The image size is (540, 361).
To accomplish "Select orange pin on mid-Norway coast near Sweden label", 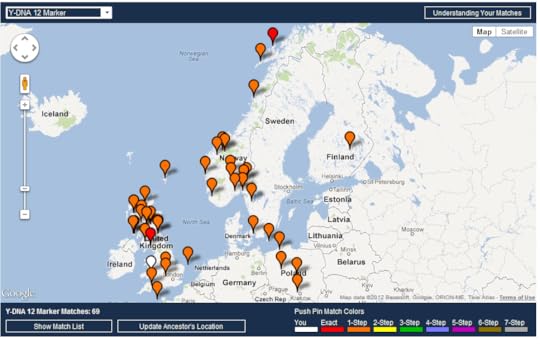I will click(x=254, y=87).
